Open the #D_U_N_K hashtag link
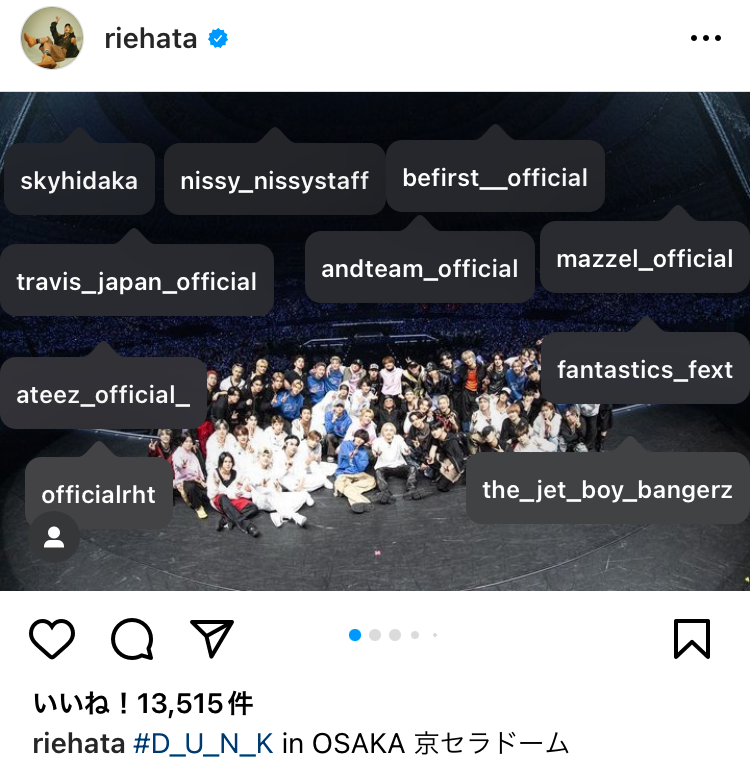 tap(203, 743)
